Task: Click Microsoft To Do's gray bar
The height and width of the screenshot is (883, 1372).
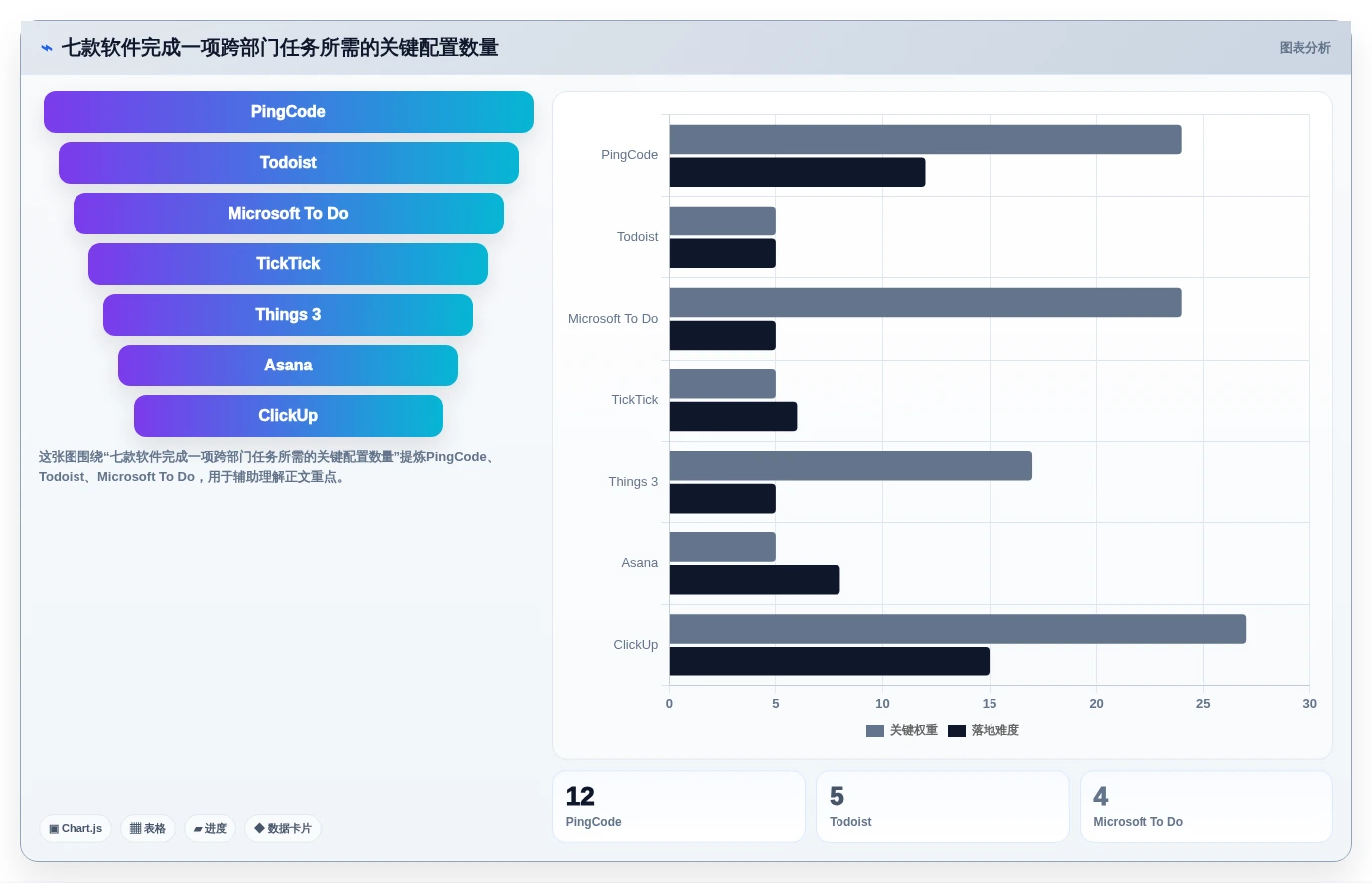Action: [925, 302]
